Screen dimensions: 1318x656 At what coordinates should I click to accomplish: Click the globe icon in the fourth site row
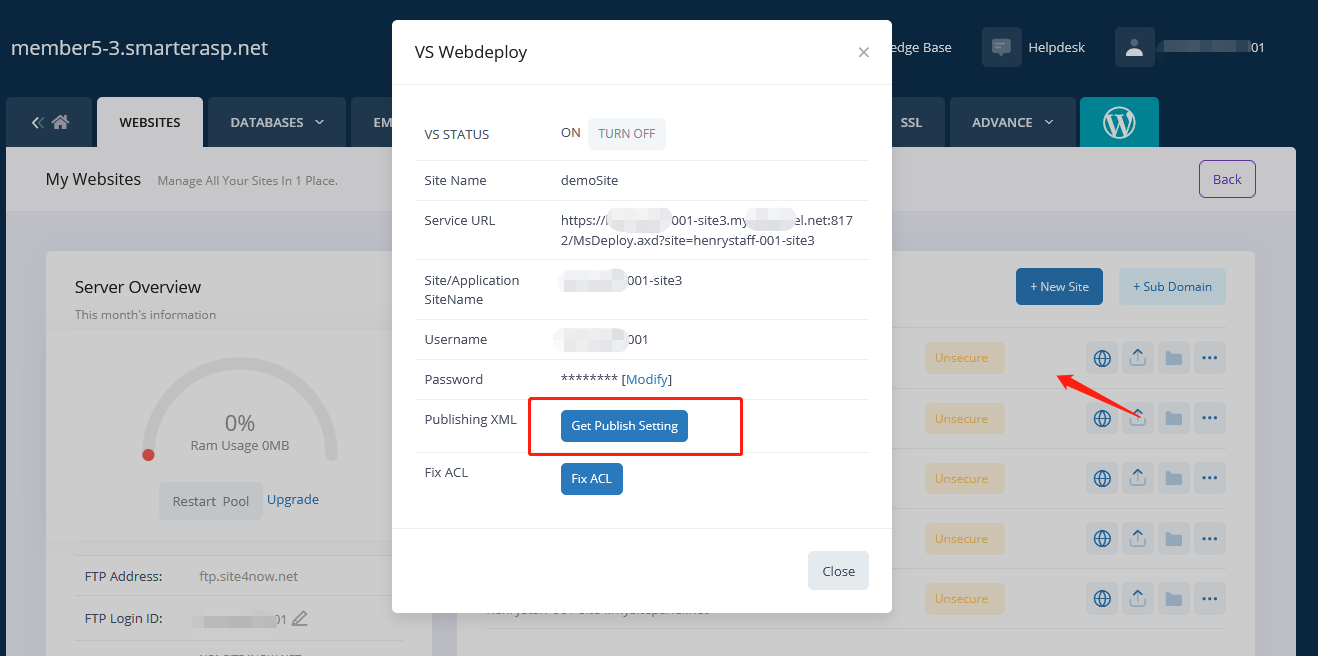pos(1102,538)
